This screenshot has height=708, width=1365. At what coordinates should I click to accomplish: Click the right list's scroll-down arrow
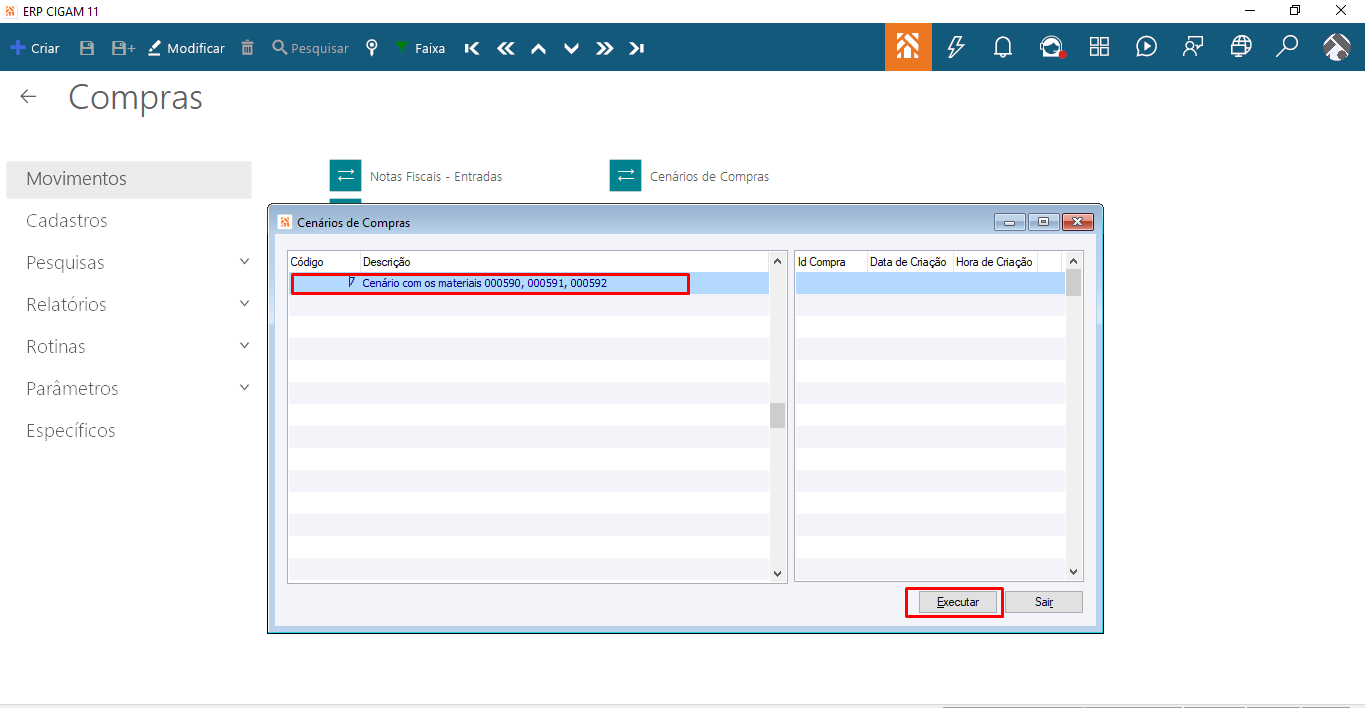(1074, 573)
